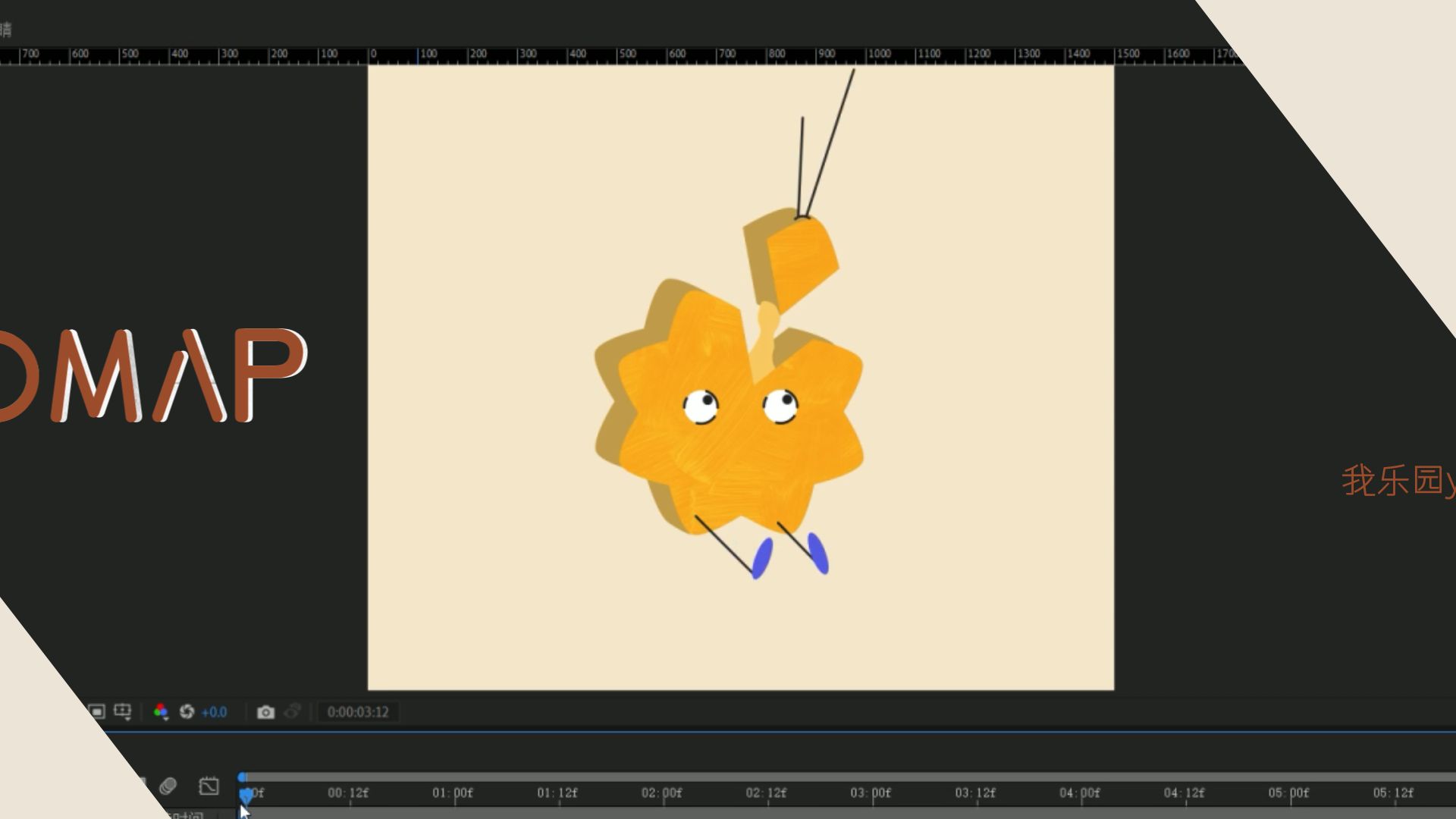This screenshot has width=1456, height=819.
Task: Click the 05:12f mark on time ruler
Action: coord(1394,792)
